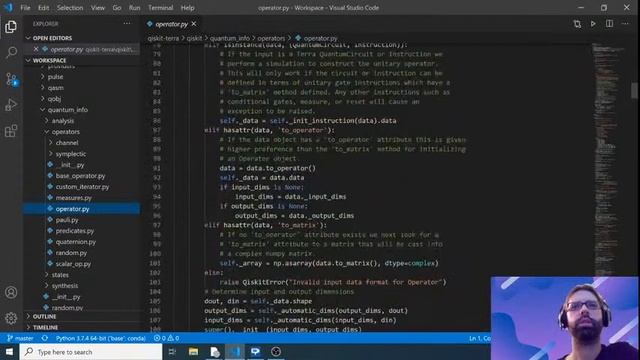640x360 pixels.
Task: Click qiskit-terra in the breadcrumb
Action: pyautogui.click(x=163, y=38)
